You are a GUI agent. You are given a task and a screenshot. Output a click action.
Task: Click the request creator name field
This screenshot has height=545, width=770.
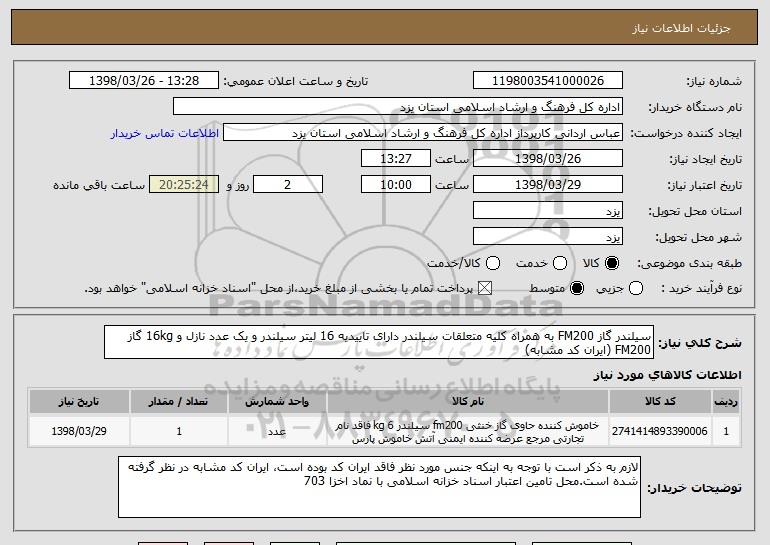coord(423,133)
